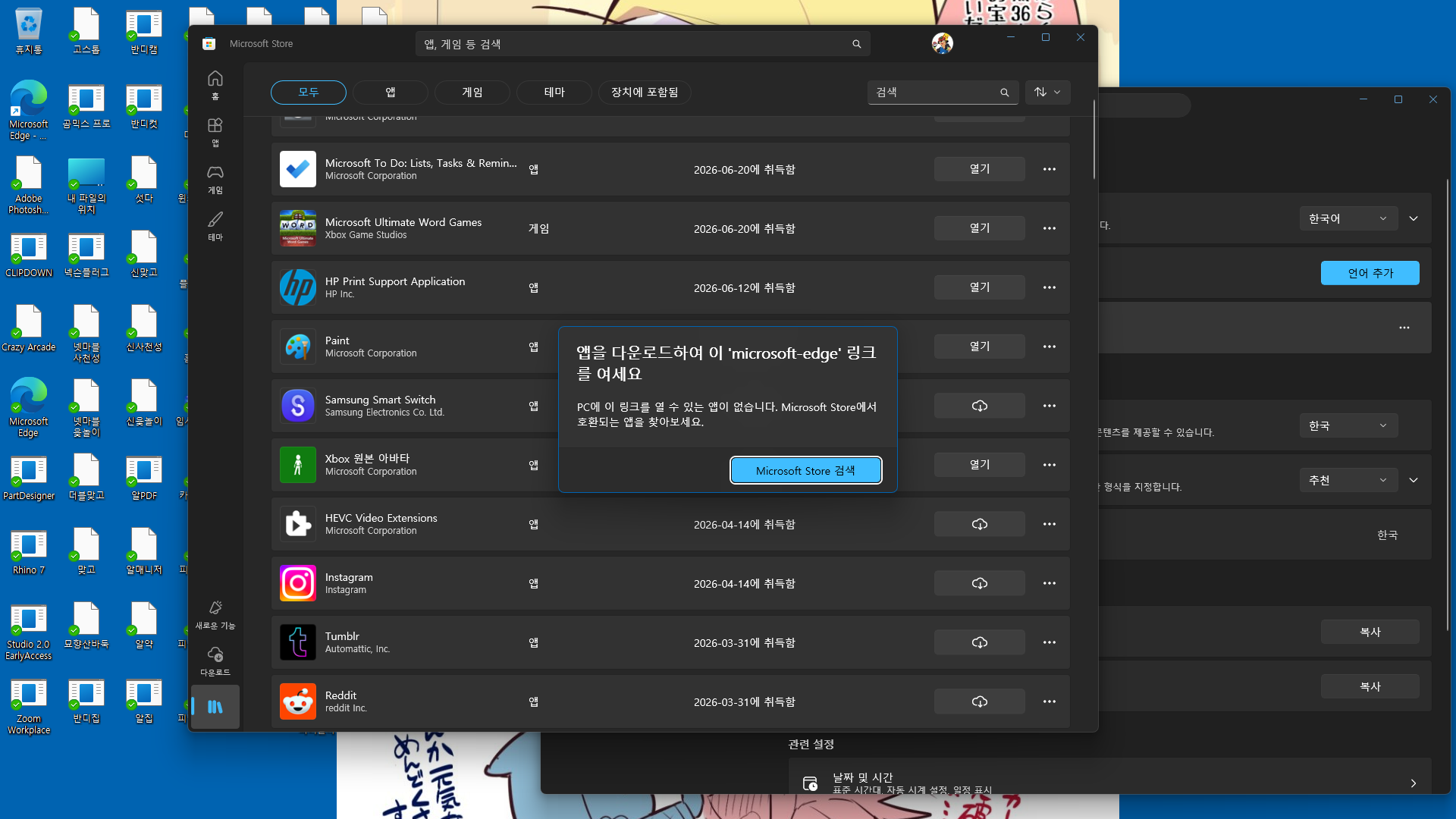Select the All (모두) filter tab
The height and width of the screenshot is (819, 1456).
tap(309, 92)
